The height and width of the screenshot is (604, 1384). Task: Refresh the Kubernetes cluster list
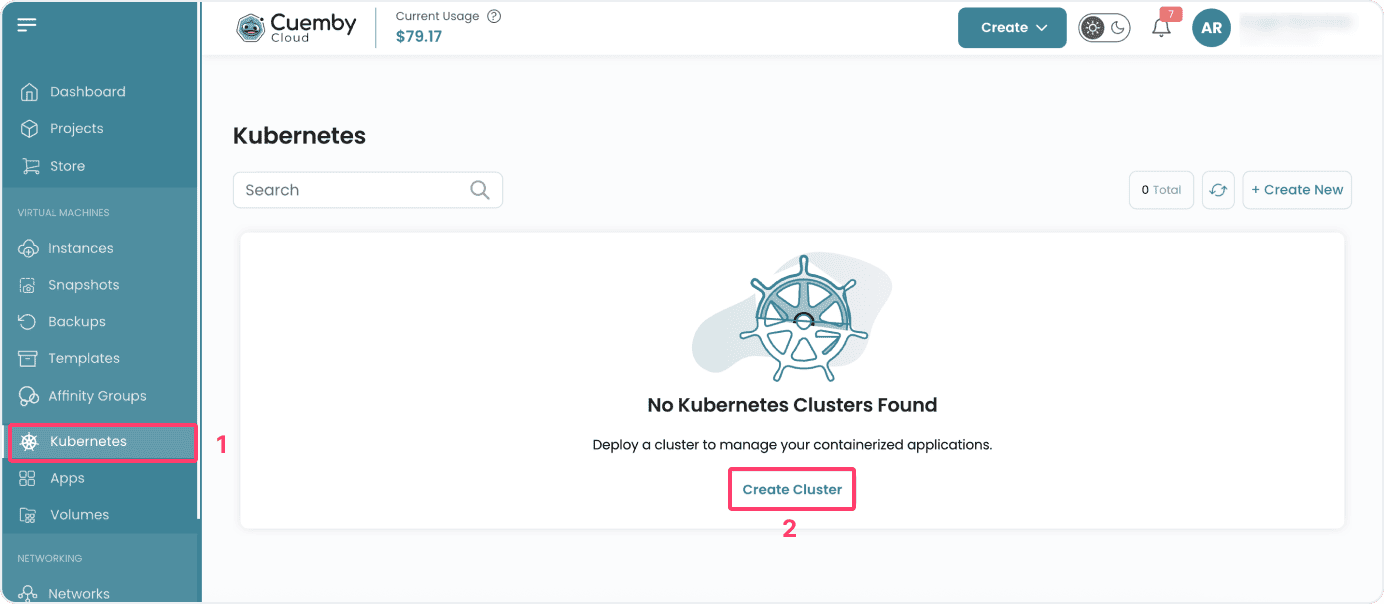[x=1218, y=189]
